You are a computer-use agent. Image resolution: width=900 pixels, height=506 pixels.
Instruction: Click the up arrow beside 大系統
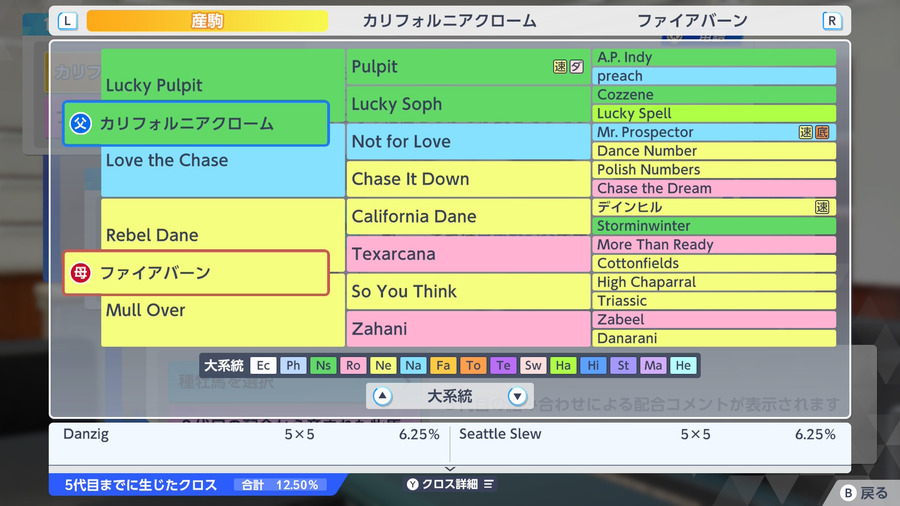click(x=382, y=396)
